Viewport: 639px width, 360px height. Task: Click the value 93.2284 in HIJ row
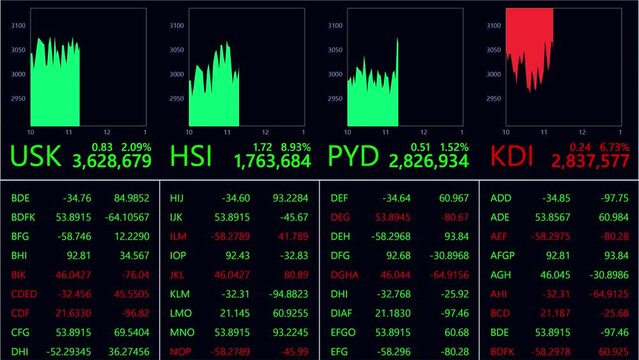[291, 198]
